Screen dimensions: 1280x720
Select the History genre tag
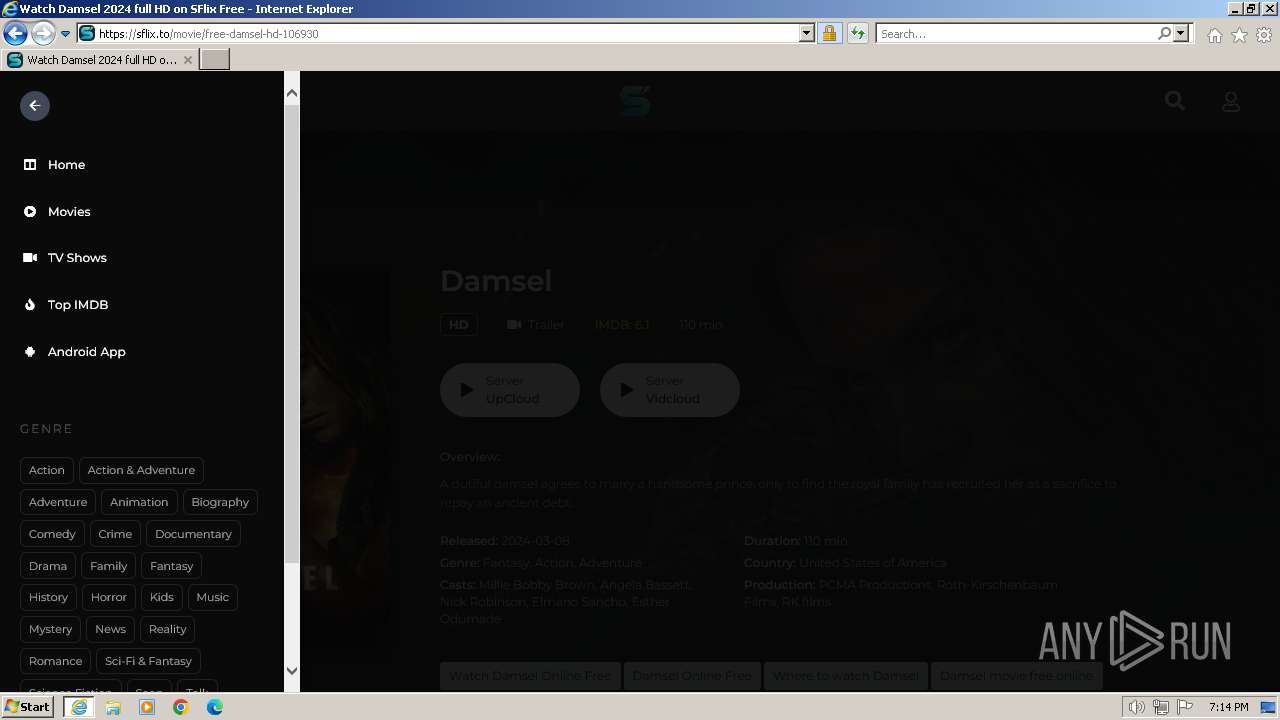point(48,597)
